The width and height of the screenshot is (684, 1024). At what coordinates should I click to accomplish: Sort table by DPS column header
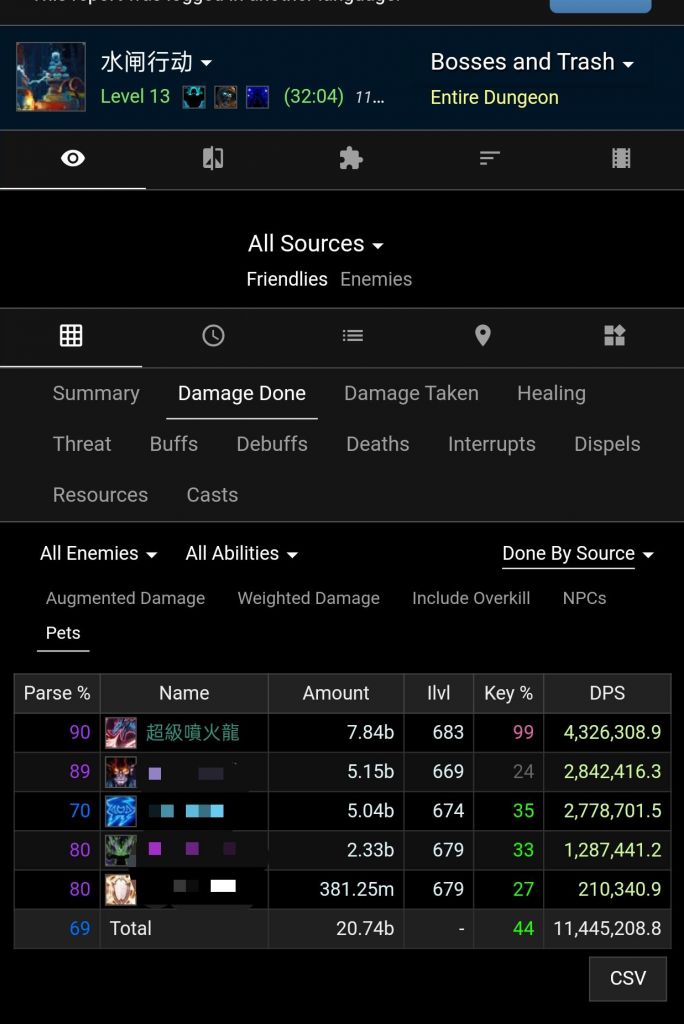pos(607,693)
